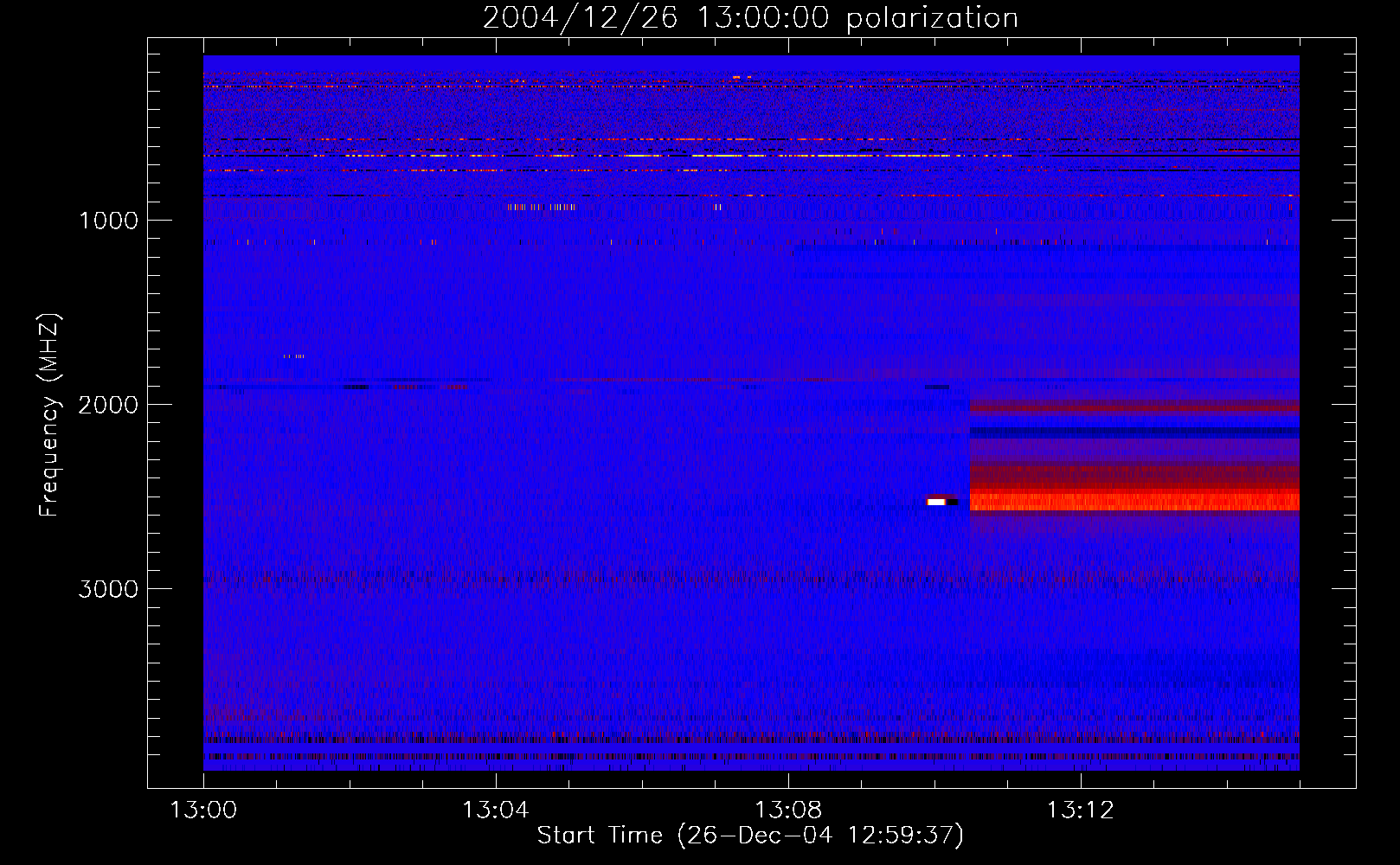The width and height of the screenshot is (1400, 865).
Task: Click the 3000 frequency tick label
Action: click(108, 589)
